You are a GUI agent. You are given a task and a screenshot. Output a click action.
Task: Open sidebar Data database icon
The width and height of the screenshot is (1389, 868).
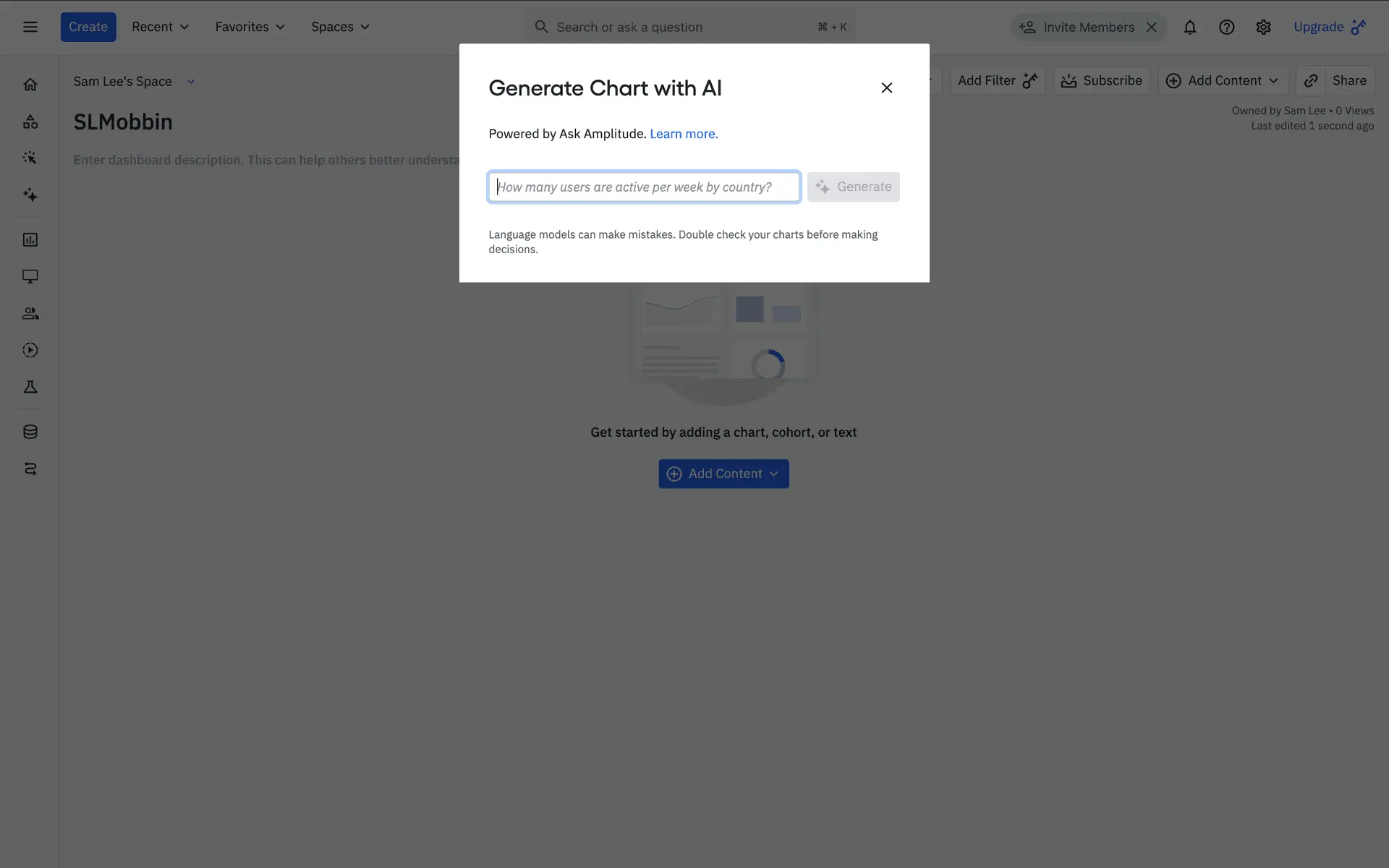click(30, 432)
